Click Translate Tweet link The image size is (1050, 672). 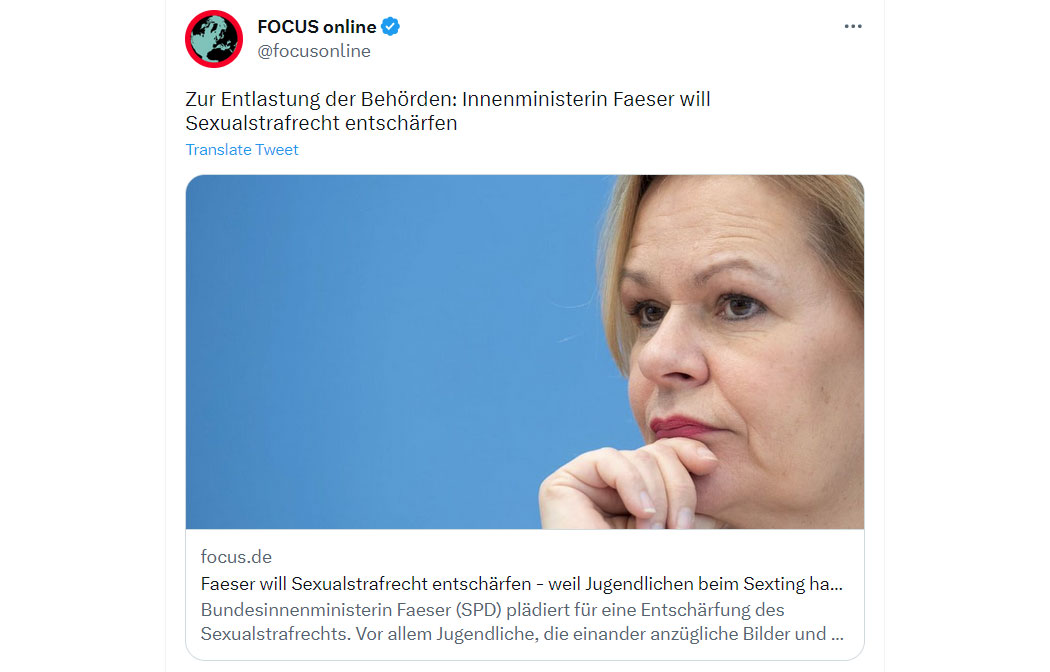click(x=242, y=149)
